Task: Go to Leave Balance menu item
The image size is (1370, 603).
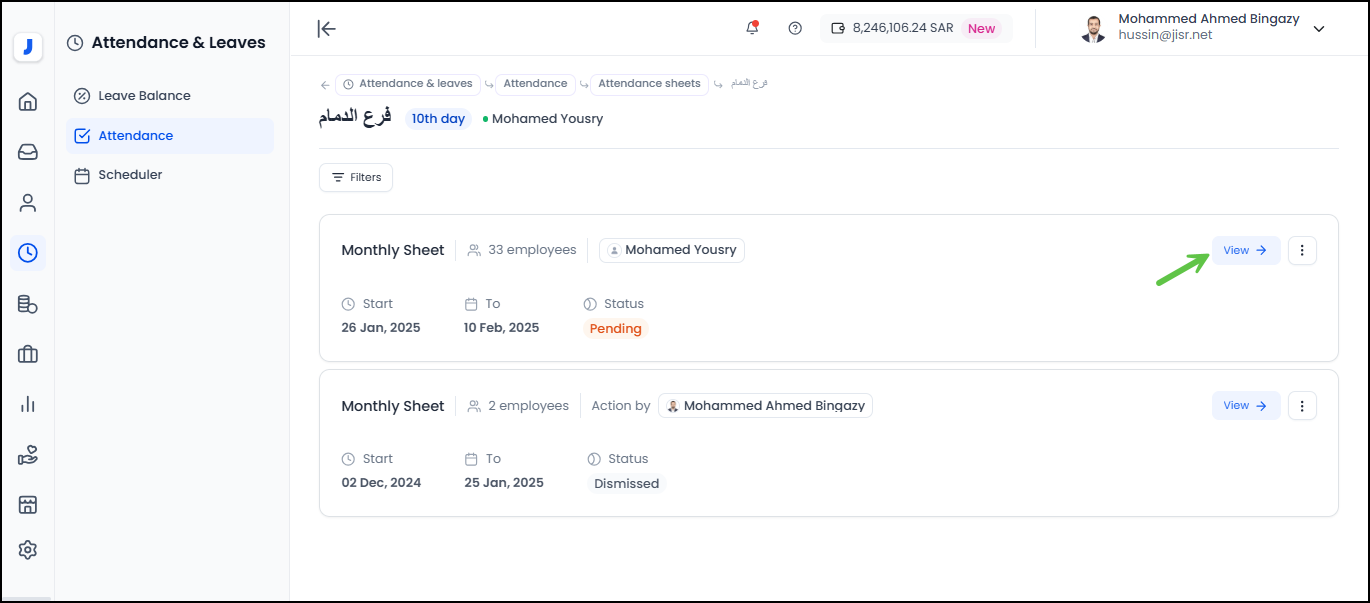Action: [144, 96]
